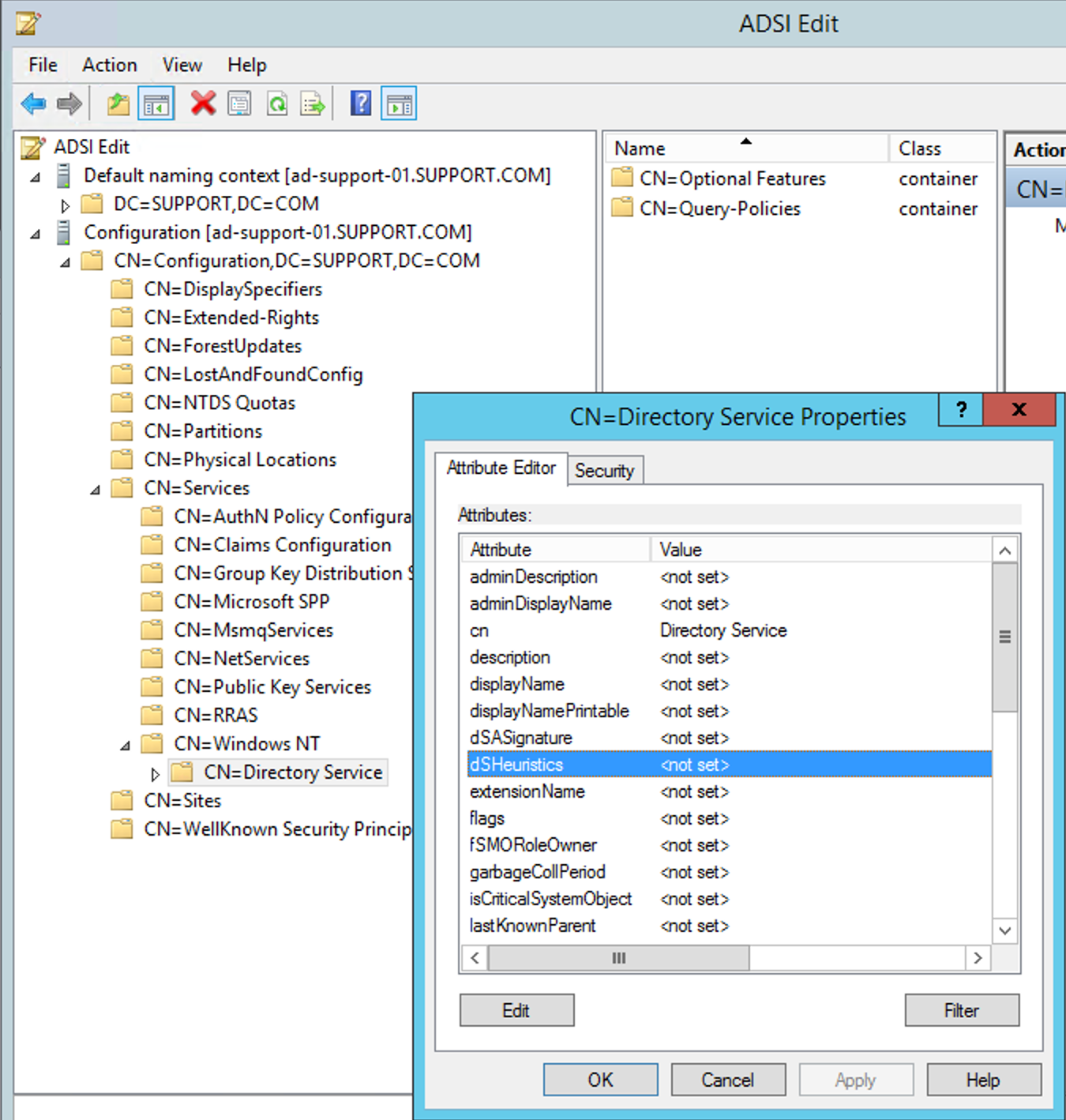The height and width of the screenshot is (1120, 1066).
Task: Expand the CN=Directory Service node
Action: pyautogui.click(x=156, y=774)
